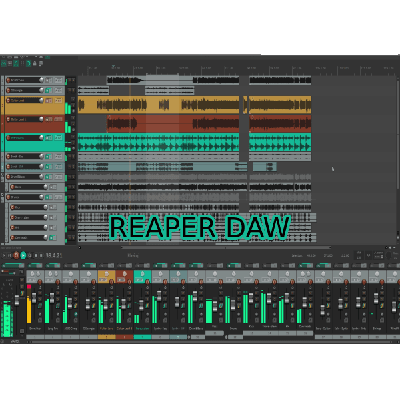Click the toolbar icon right of the padlock

click(x=41, y=63)
